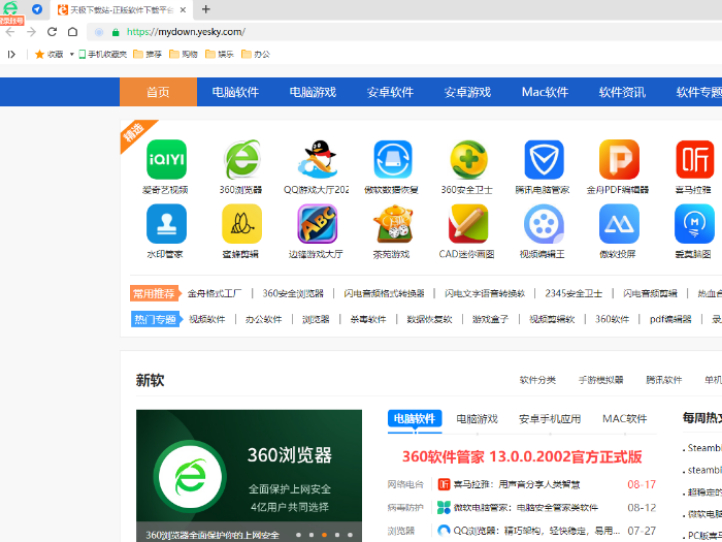Screen dimensions: 722x542
Task: Close the 天极下载站 tab
Action: coord(183,10)
